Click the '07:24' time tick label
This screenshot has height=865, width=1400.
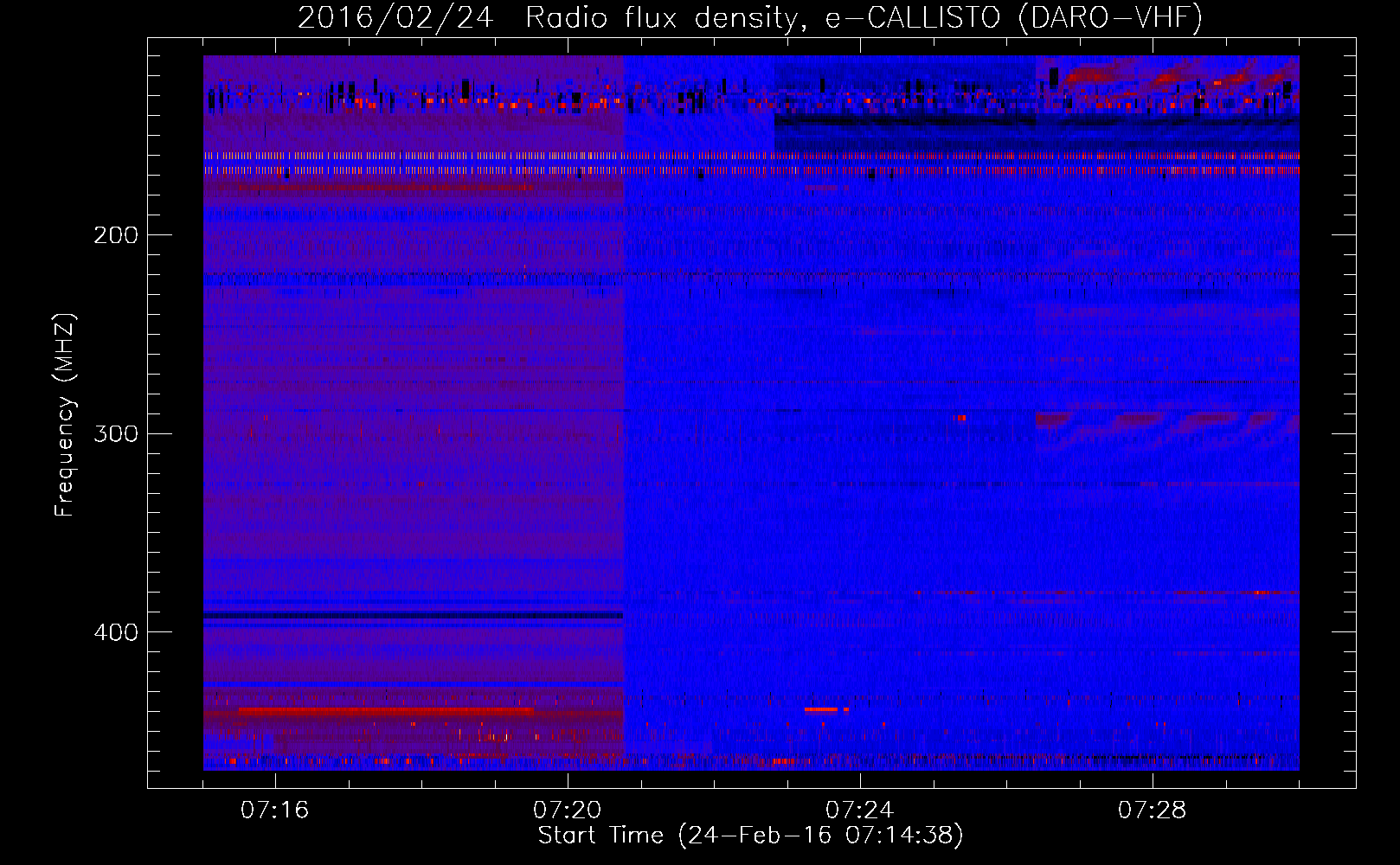[x=860, y=811]
